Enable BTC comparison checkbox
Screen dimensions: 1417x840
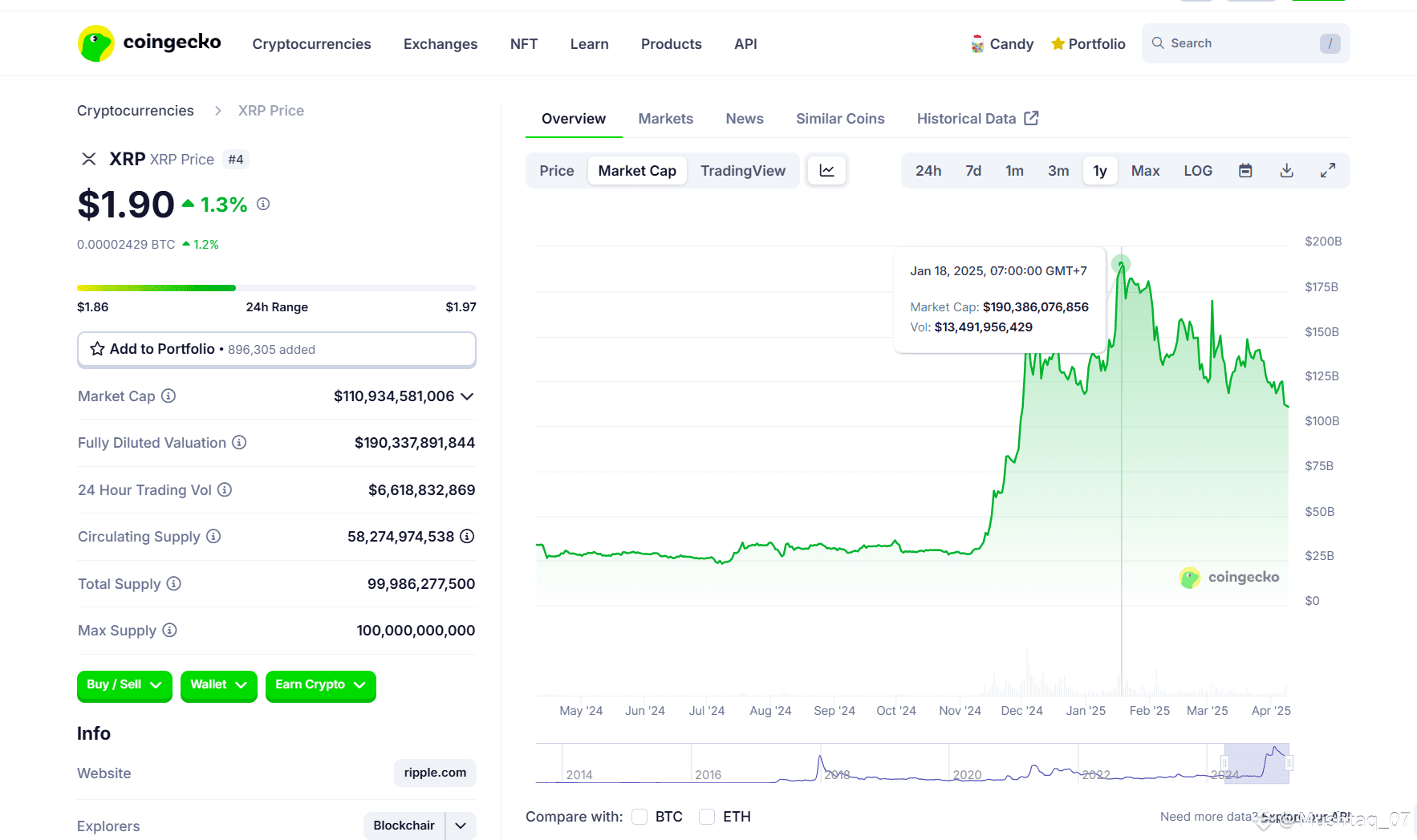tap(639, 817)
